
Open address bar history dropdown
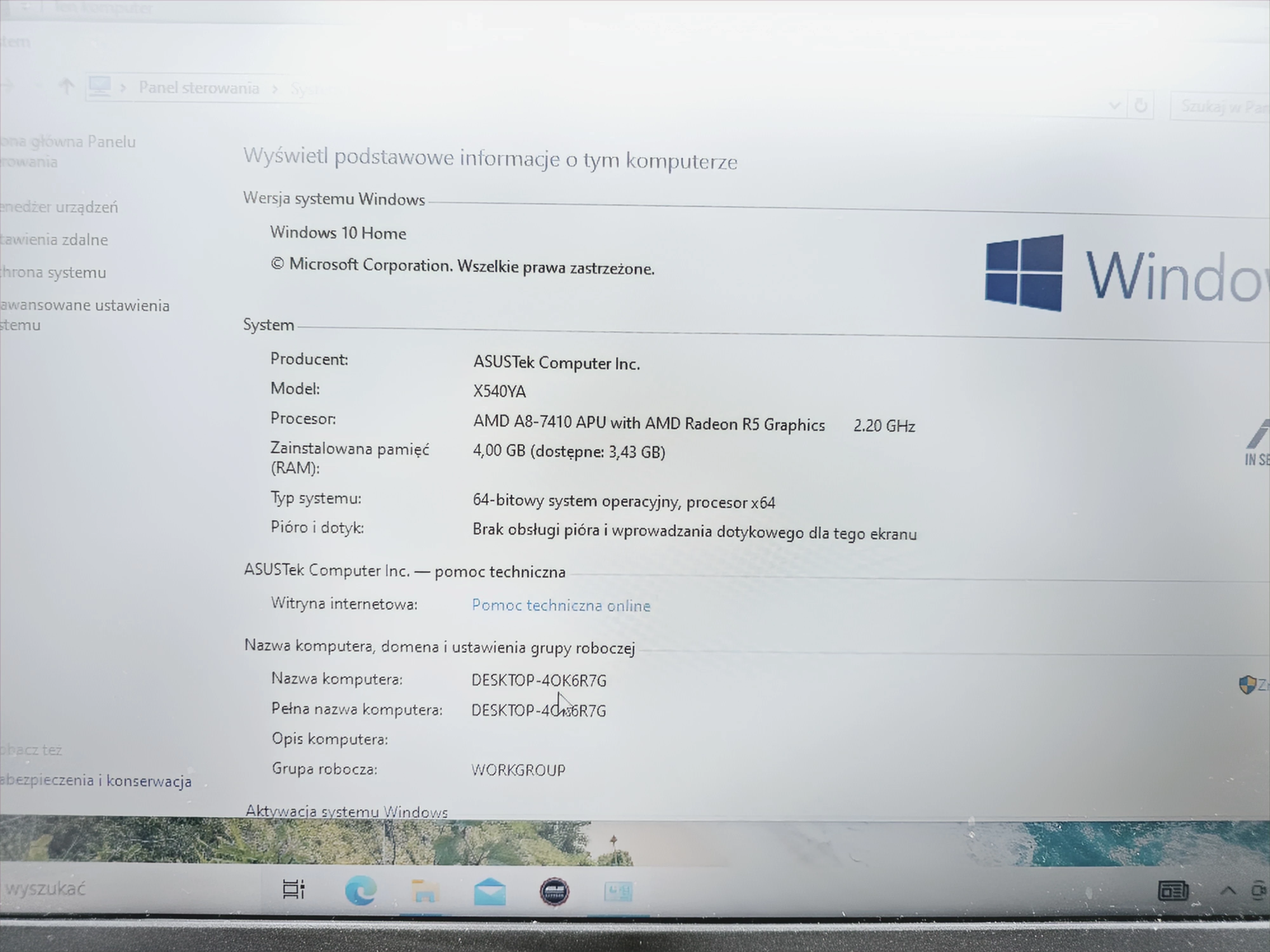[x=1114, y=106]
